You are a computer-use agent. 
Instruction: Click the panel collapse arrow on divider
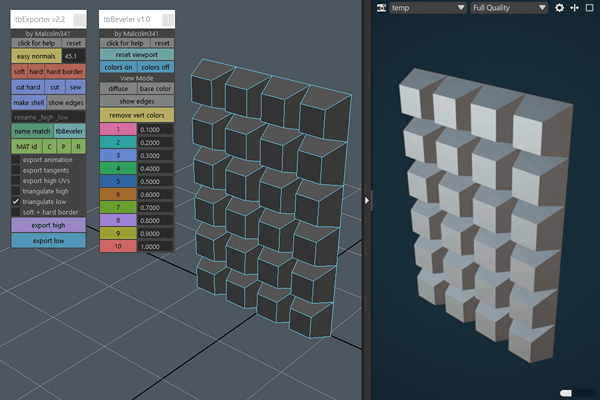366,200
